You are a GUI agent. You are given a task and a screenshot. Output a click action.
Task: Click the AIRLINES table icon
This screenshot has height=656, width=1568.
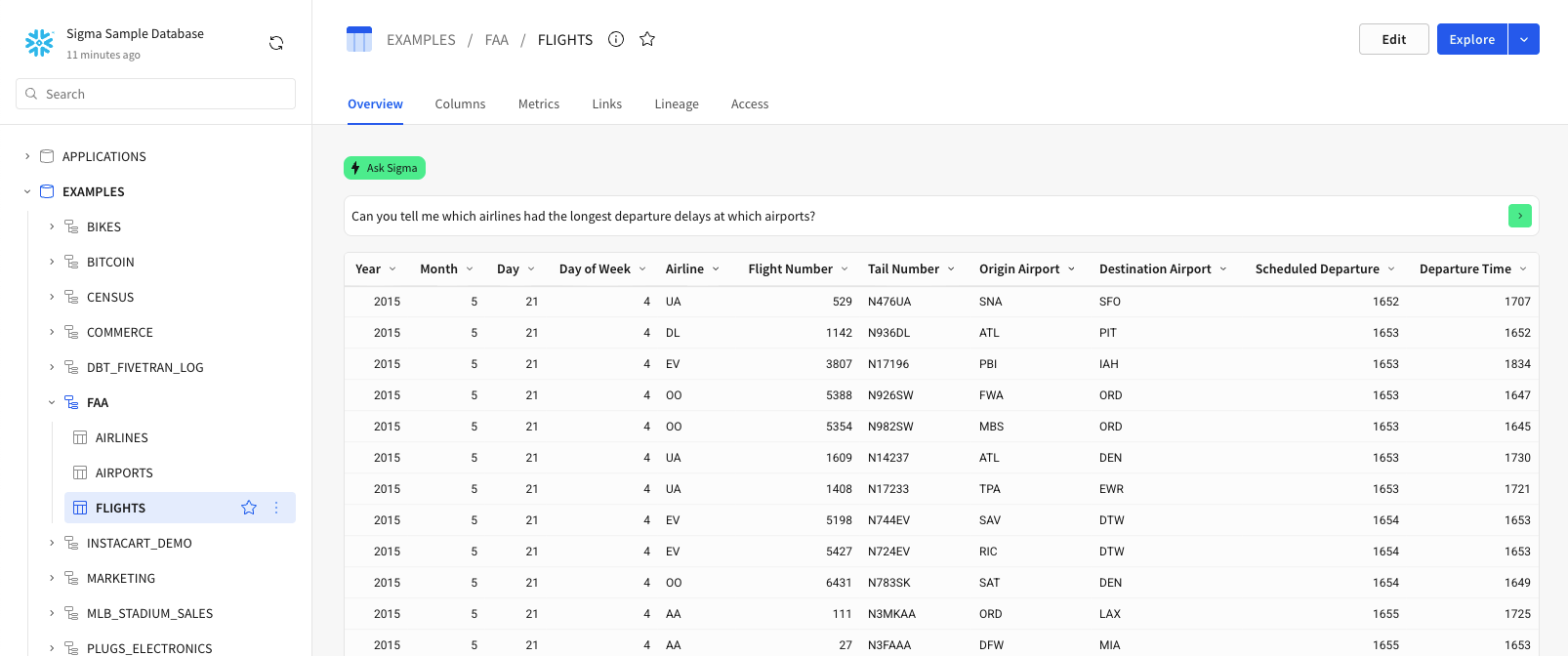click(80, 437)
